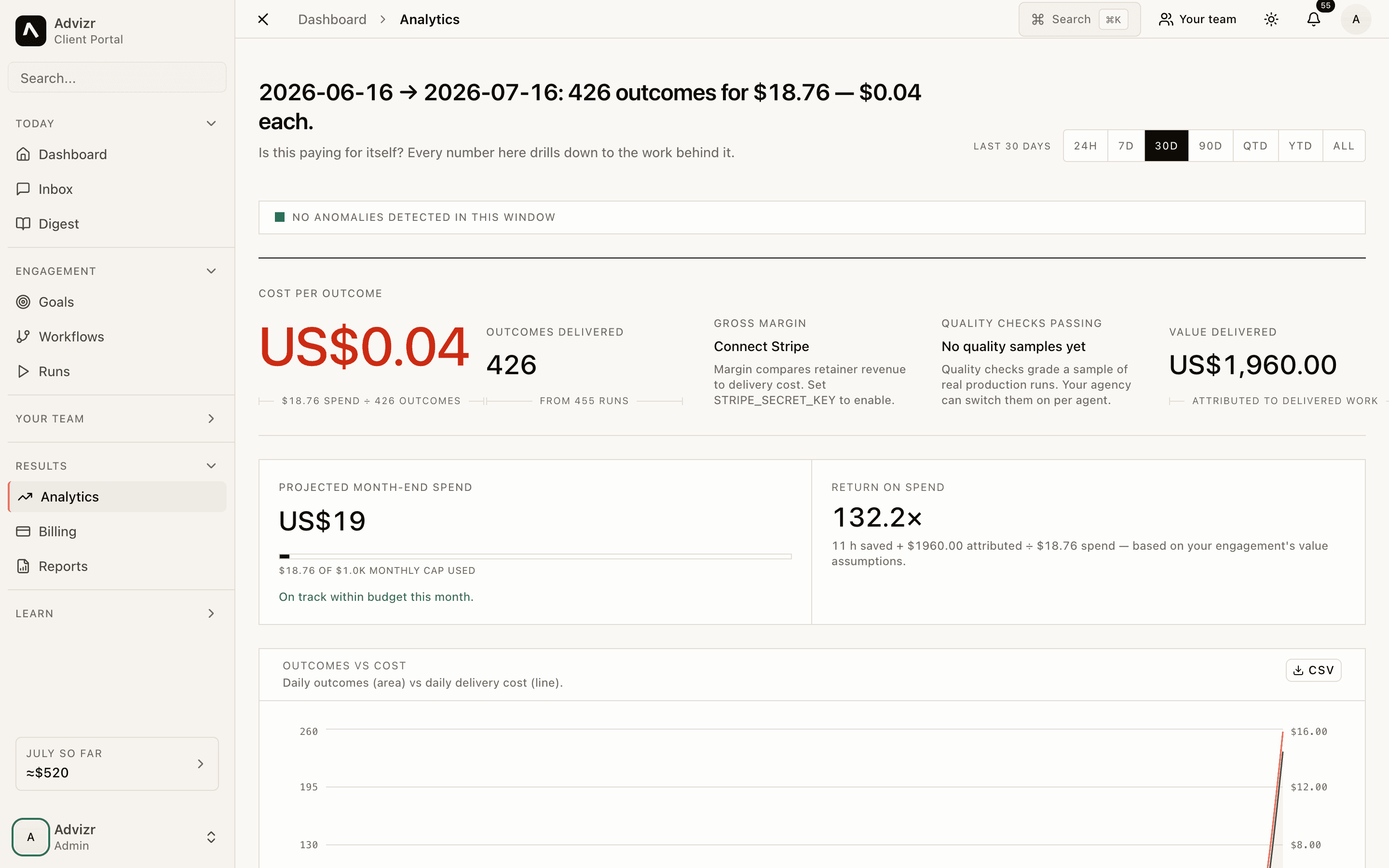Open Runs play icon
Screen dimensions: 1389x868
coord(23,371)
